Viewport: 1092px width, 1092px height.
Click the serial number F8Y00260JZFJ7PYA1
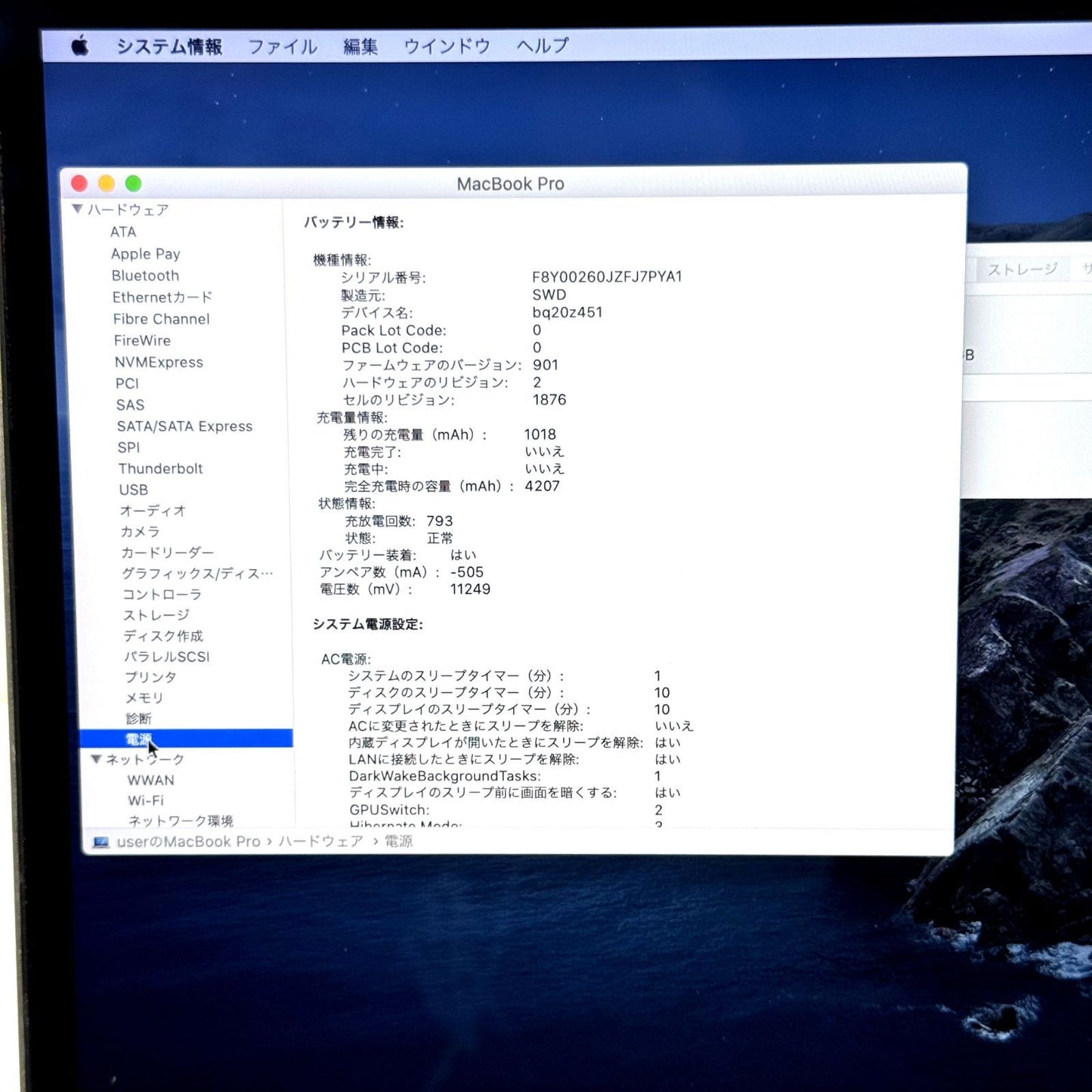pos(608,277)
